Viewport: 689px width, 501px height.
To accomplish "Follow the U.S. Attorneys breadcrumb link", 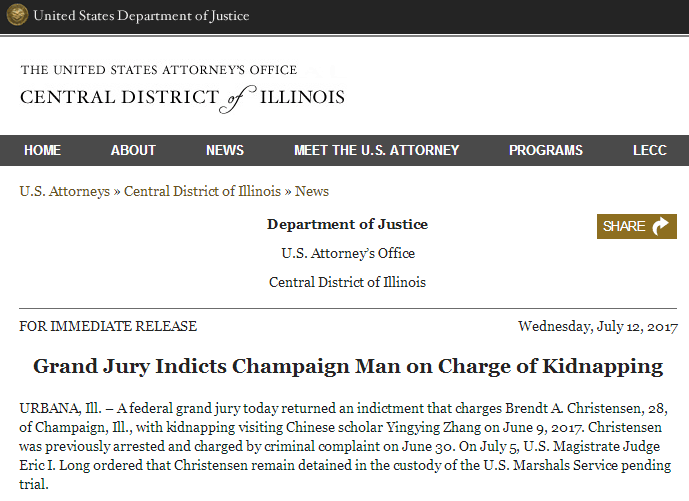I will (64, 191).
